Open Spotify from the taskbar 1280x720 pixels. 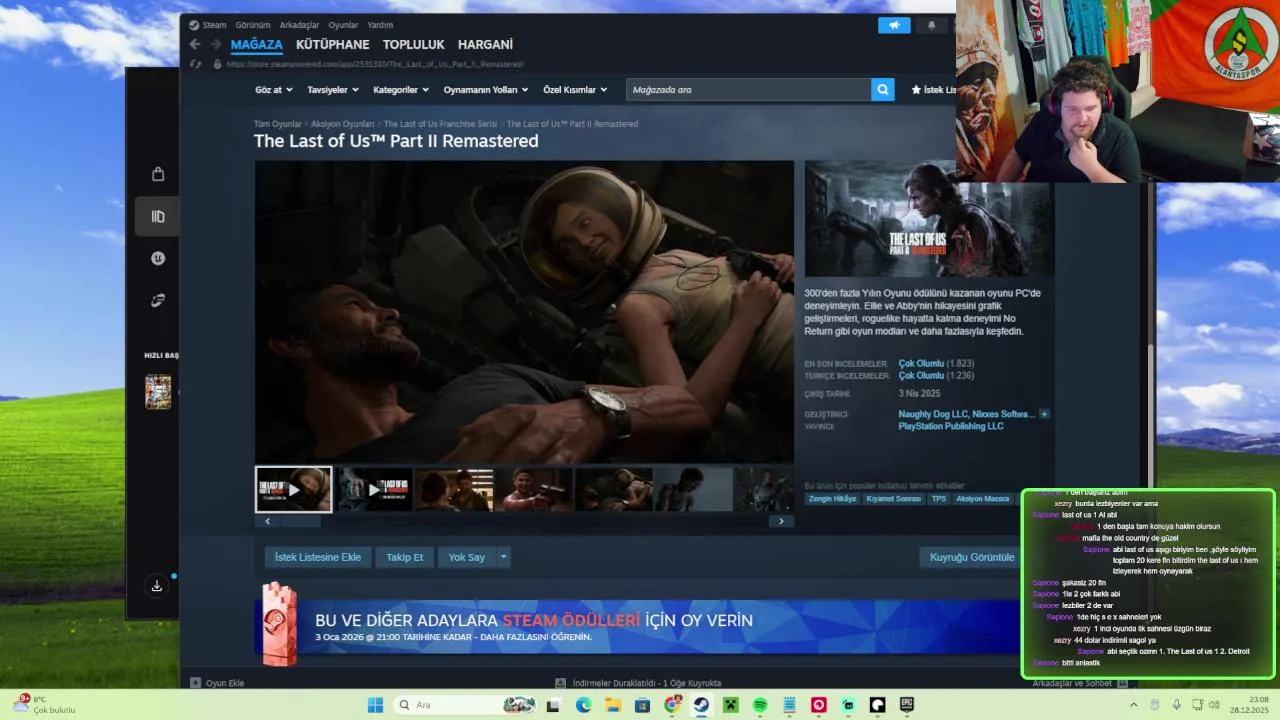760,705
